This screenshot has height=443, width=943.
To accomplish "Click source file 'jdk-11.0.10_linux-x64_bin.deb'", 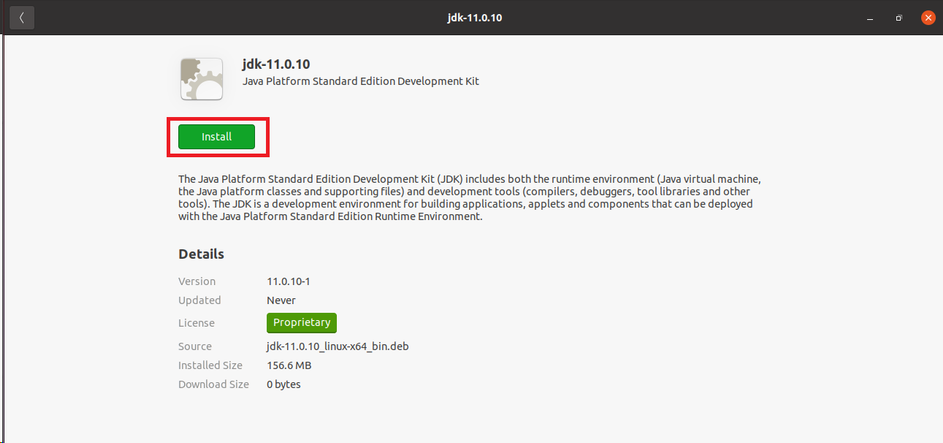I will [x=338, y=346].
